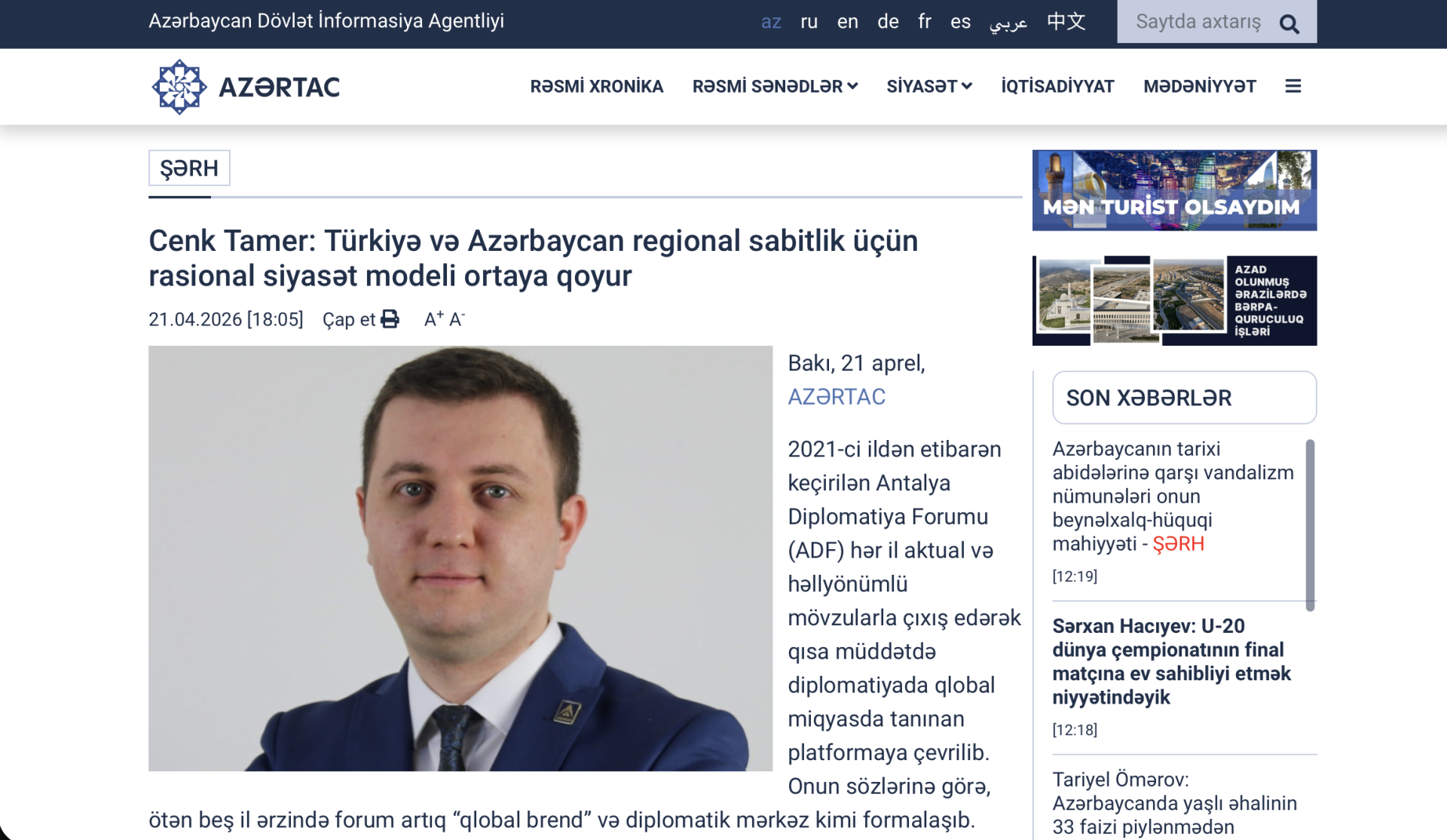
Task: Open İQTİSADİYYAT menu item
Action: [1057, 87]
